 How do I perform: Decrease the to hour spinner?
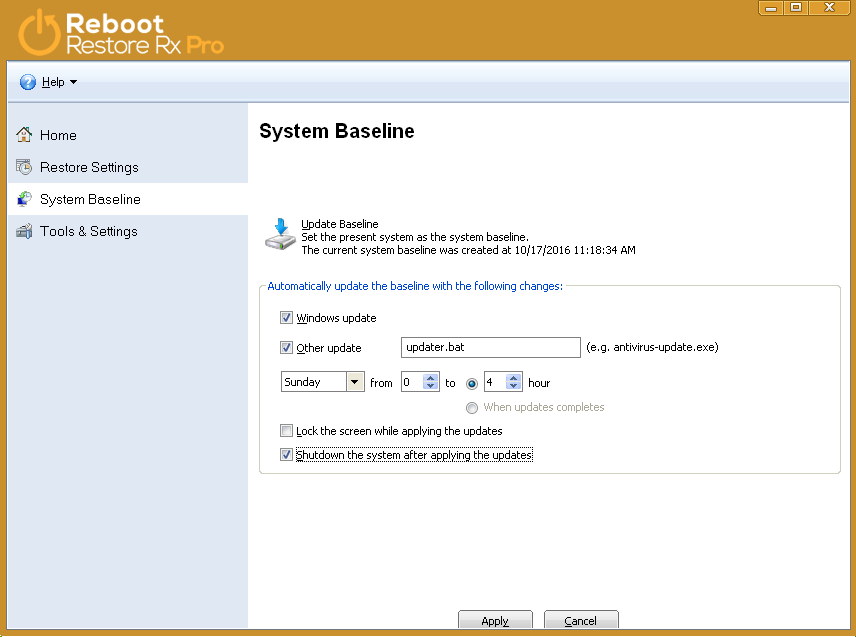click(513, 386)
